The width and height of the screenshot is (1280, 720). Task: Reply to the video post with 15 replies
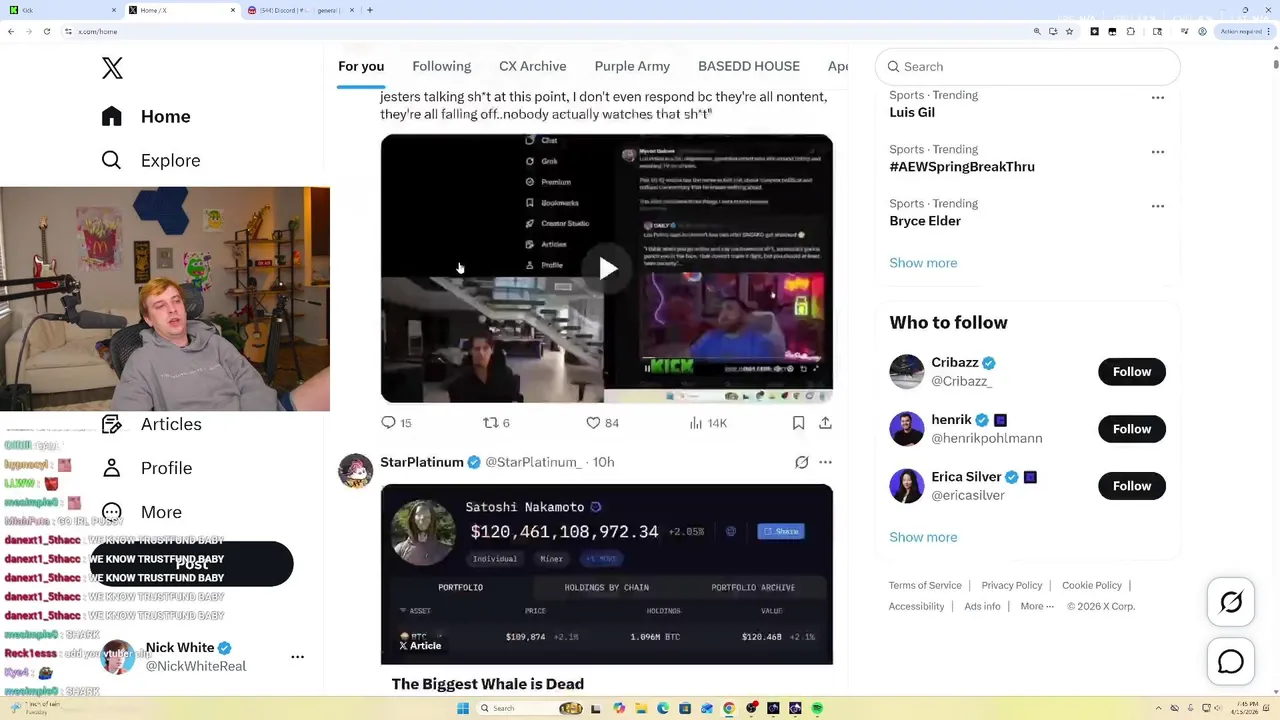(397, 423)
